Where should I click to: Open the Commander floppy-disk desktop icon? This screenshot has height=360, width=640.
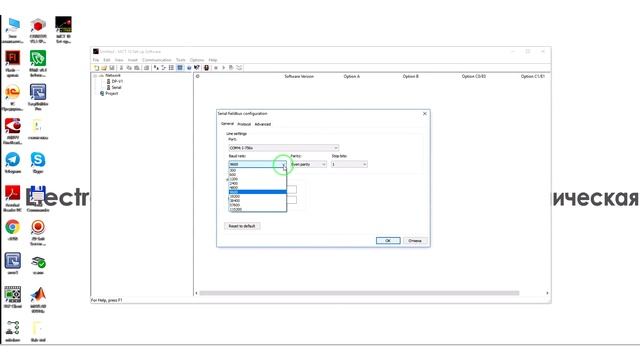click(x=38, y=198)
